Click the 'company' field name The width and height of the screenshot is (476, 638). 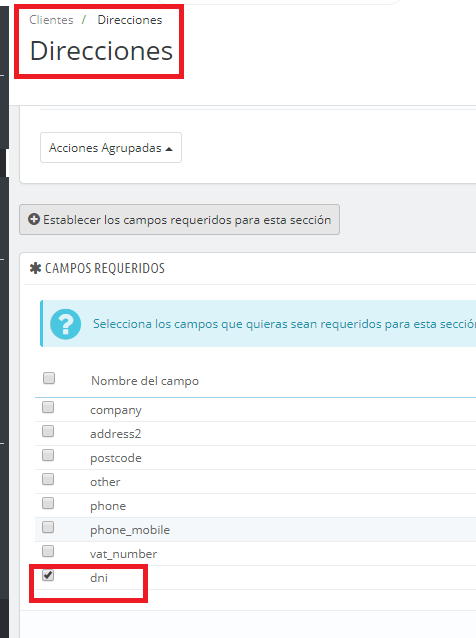116,410
